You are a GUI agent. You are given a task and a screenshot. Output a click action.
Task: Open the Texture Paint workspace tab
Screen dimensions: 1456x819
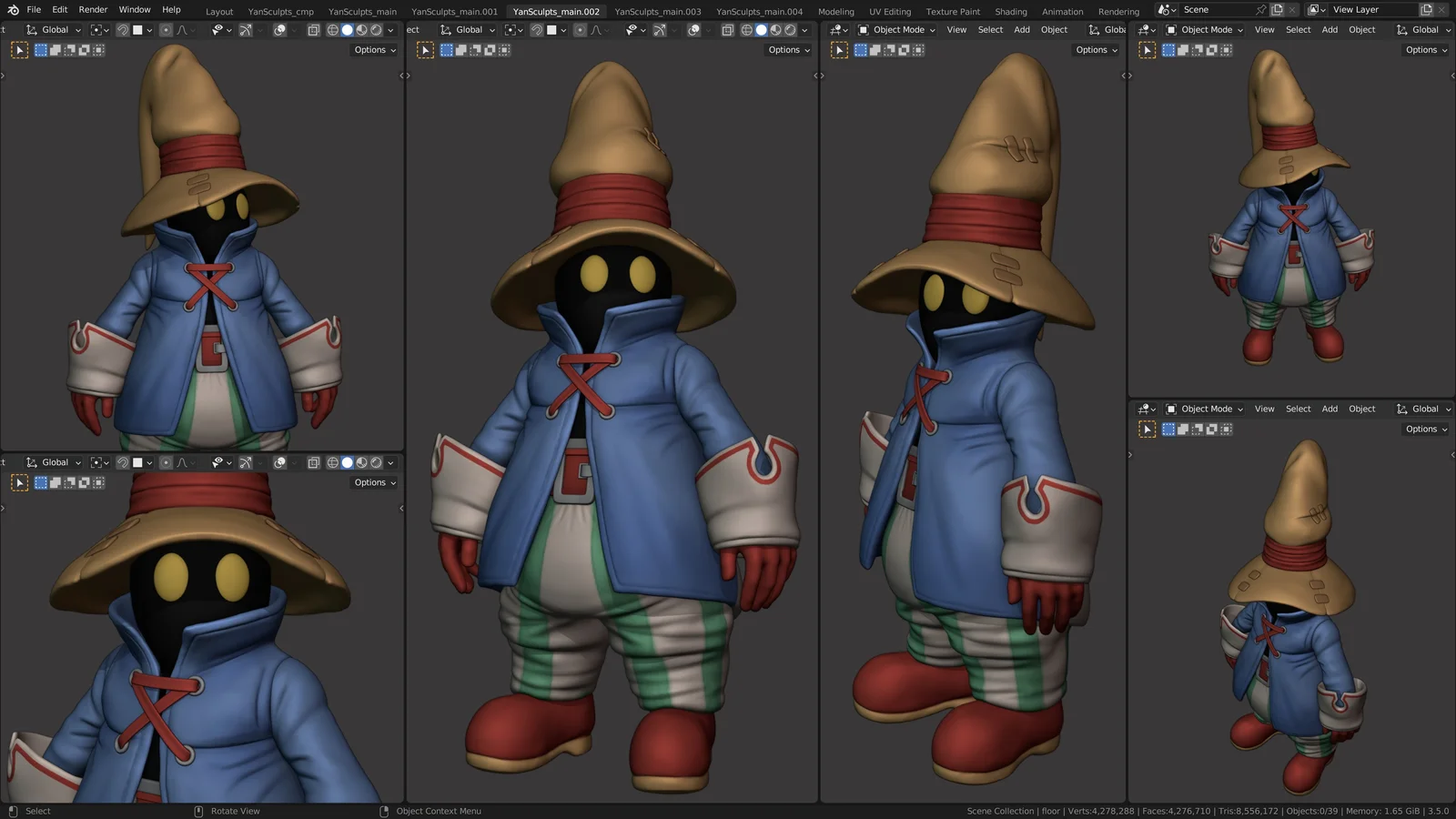[x=953, y=12]
